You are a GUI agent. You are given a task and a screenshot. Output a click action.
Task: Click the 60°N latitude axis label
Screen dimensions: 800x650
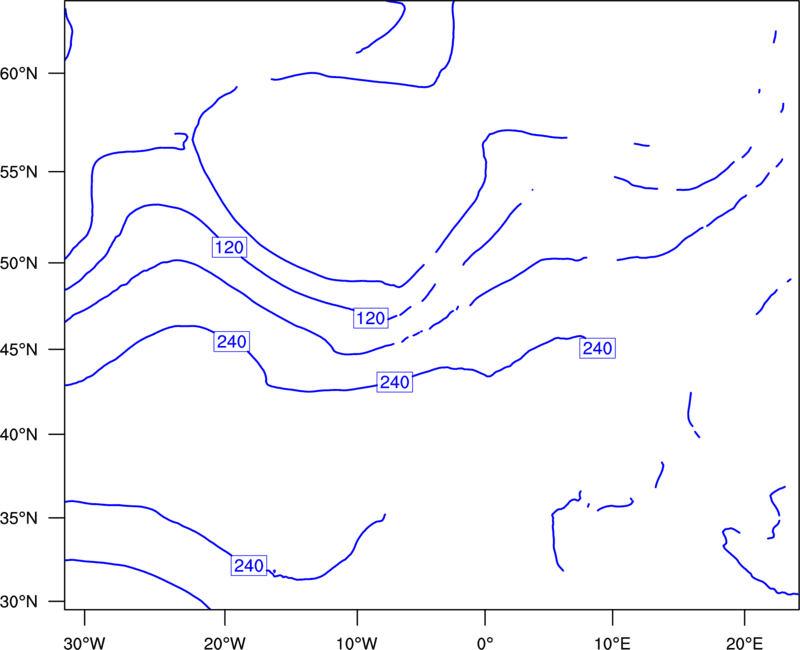[19, 74]
